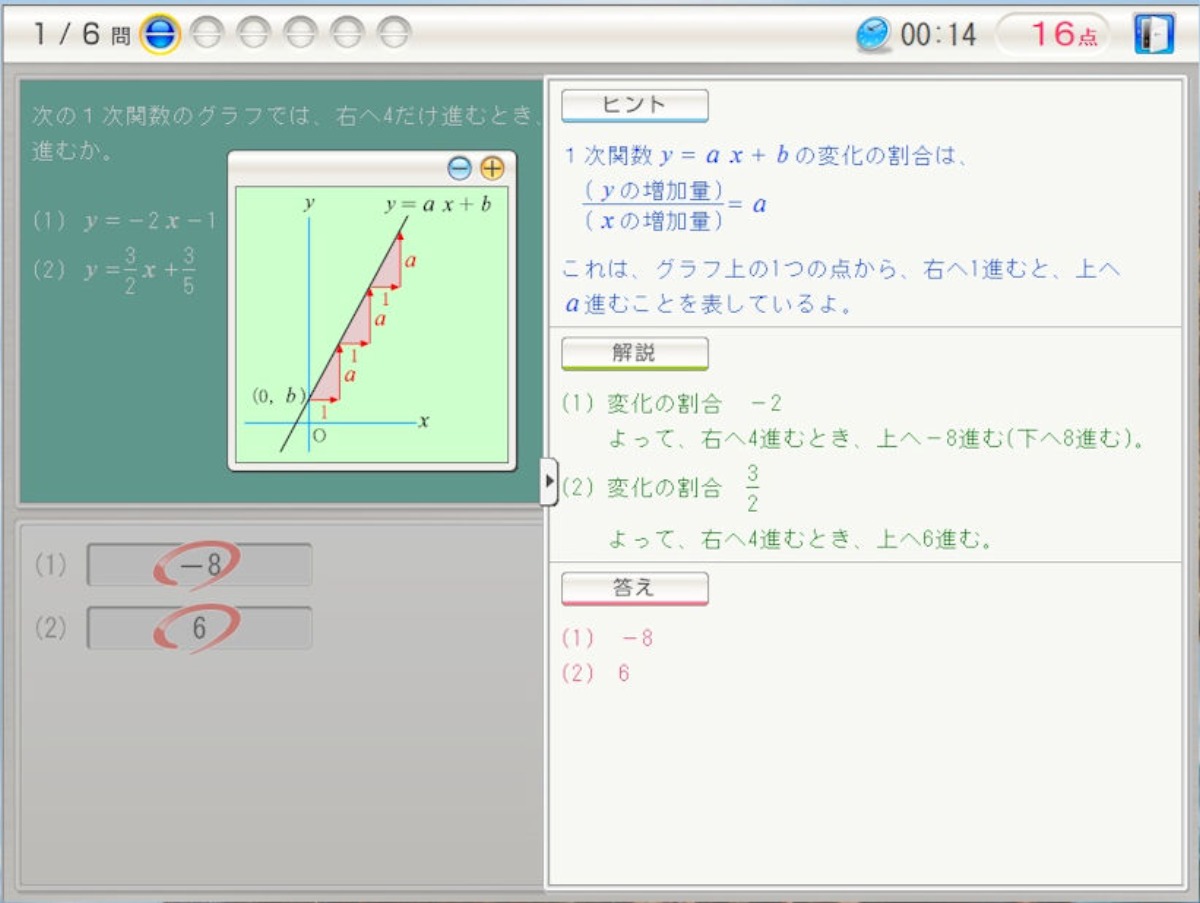Image resolution: width=1200 pixels, height=903 pixels.
Task: Collapse the explanation panel with arrow handle
Action: (548, 482)
